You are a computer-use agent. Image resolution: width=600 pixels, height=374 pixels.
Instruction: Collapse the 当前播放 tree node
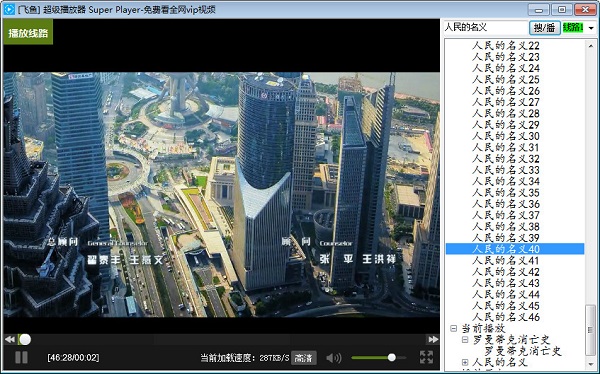[453, 328]
